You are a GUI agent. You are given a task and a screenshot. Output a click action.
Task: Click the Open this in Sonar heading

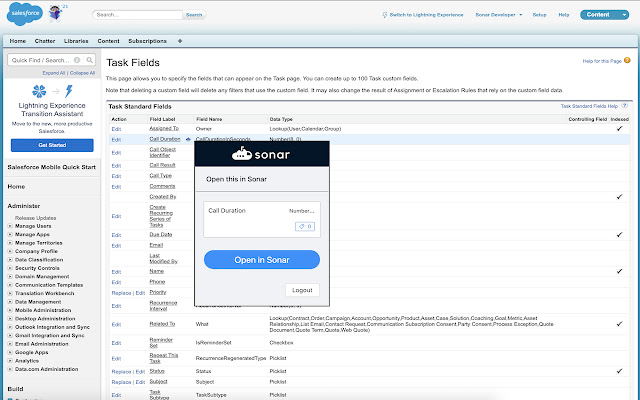click(x=236, y=179)
